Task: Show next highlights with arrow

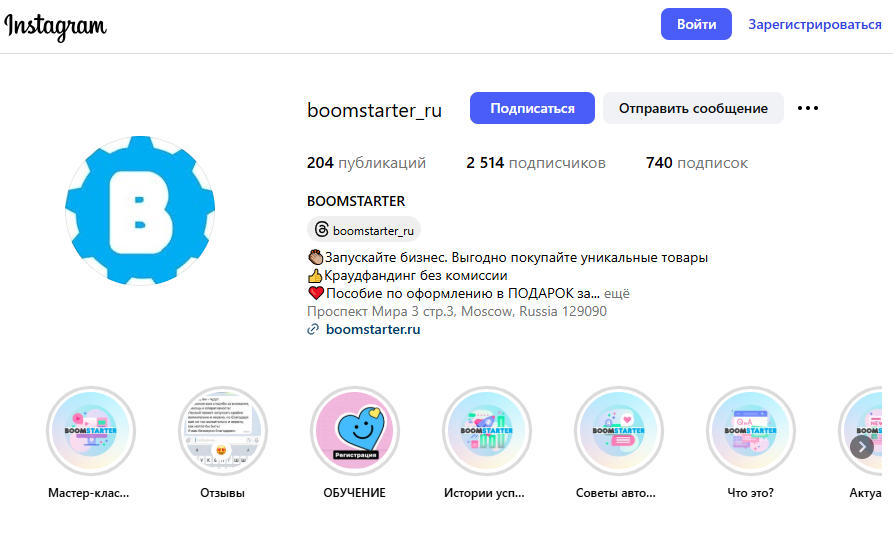Action: tap(862, 447)
